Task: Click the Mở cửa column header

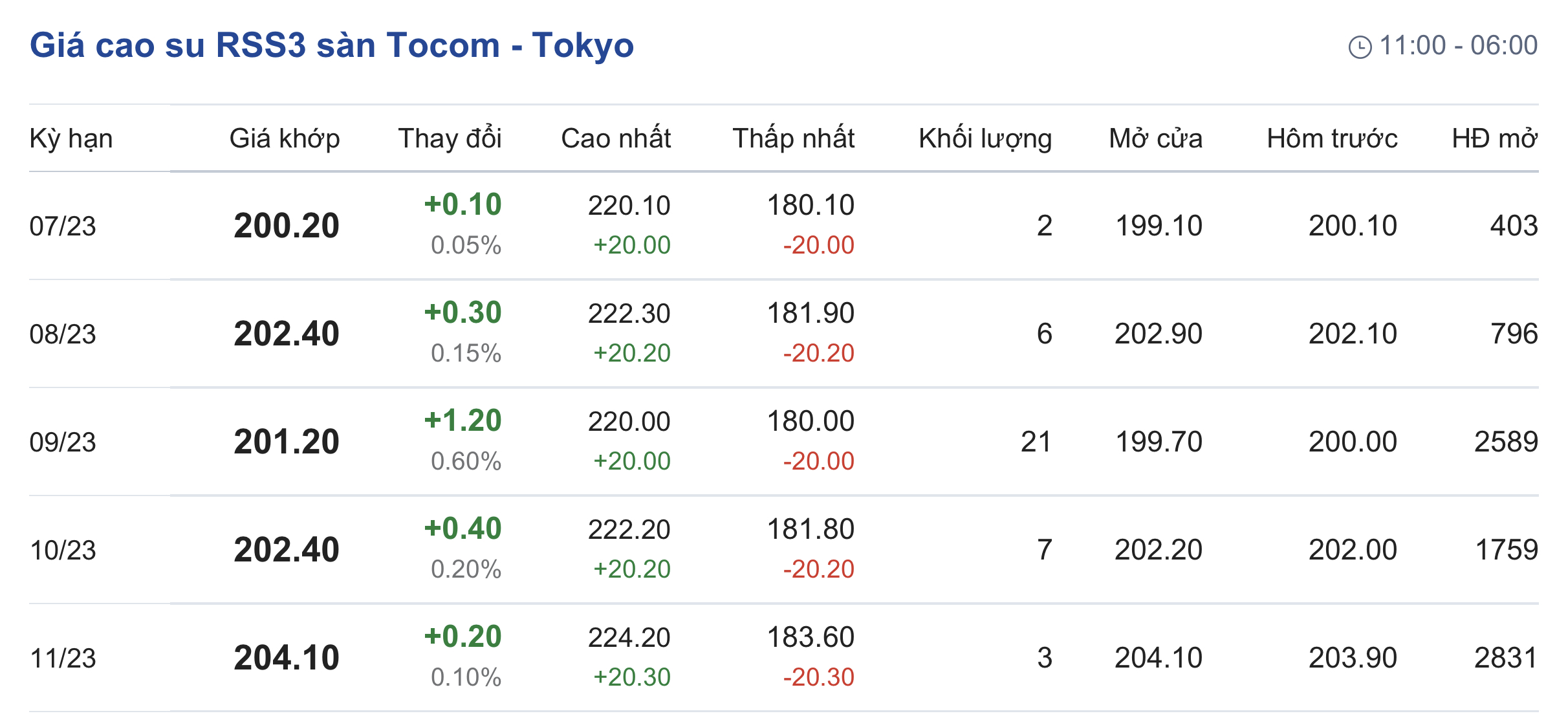Action: (x=1155, y=139)
